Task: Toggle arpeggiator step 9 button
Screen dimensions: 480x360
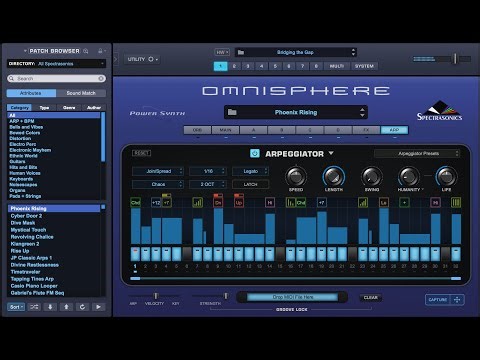Action: 218,254
